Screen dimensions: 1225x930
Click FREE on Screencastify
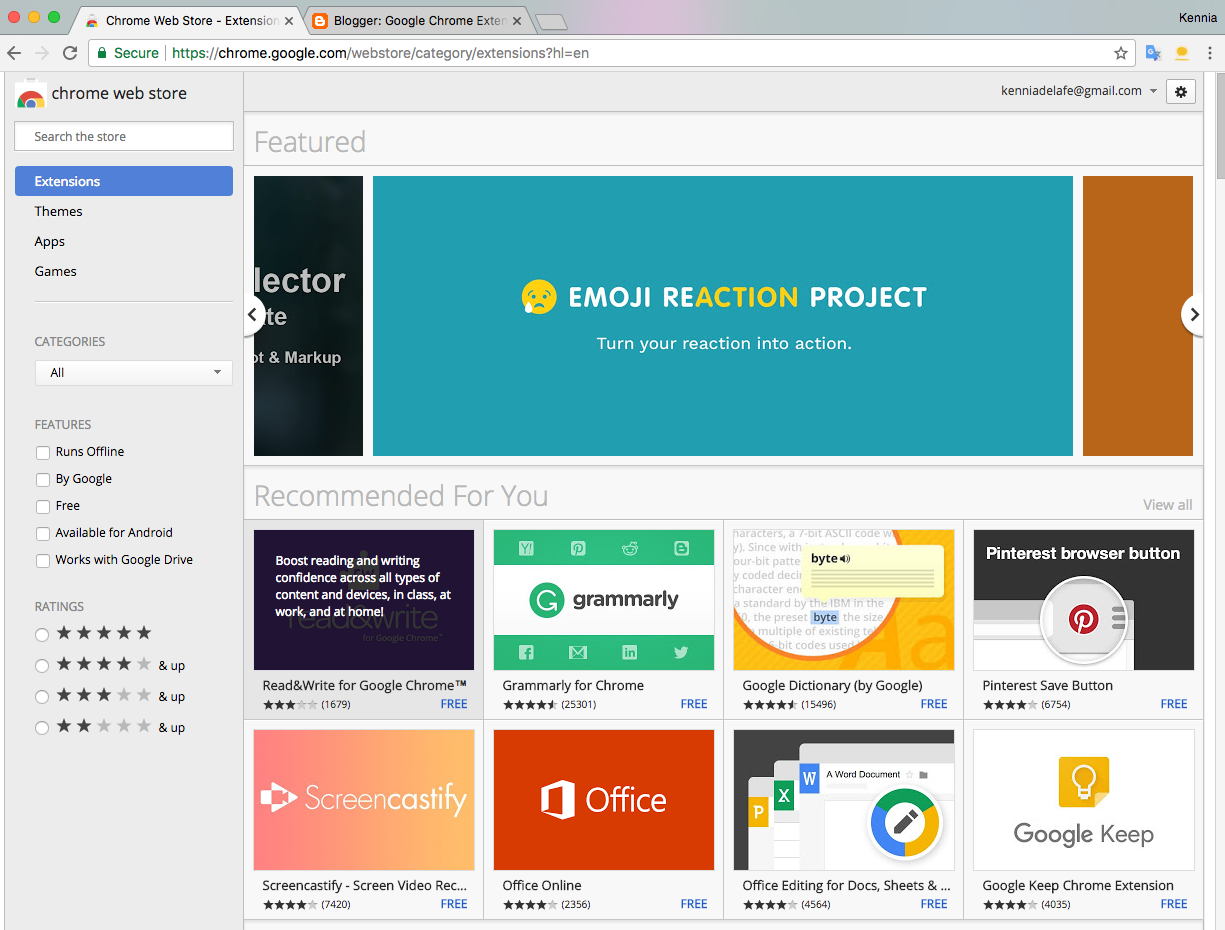pos(454,904)
